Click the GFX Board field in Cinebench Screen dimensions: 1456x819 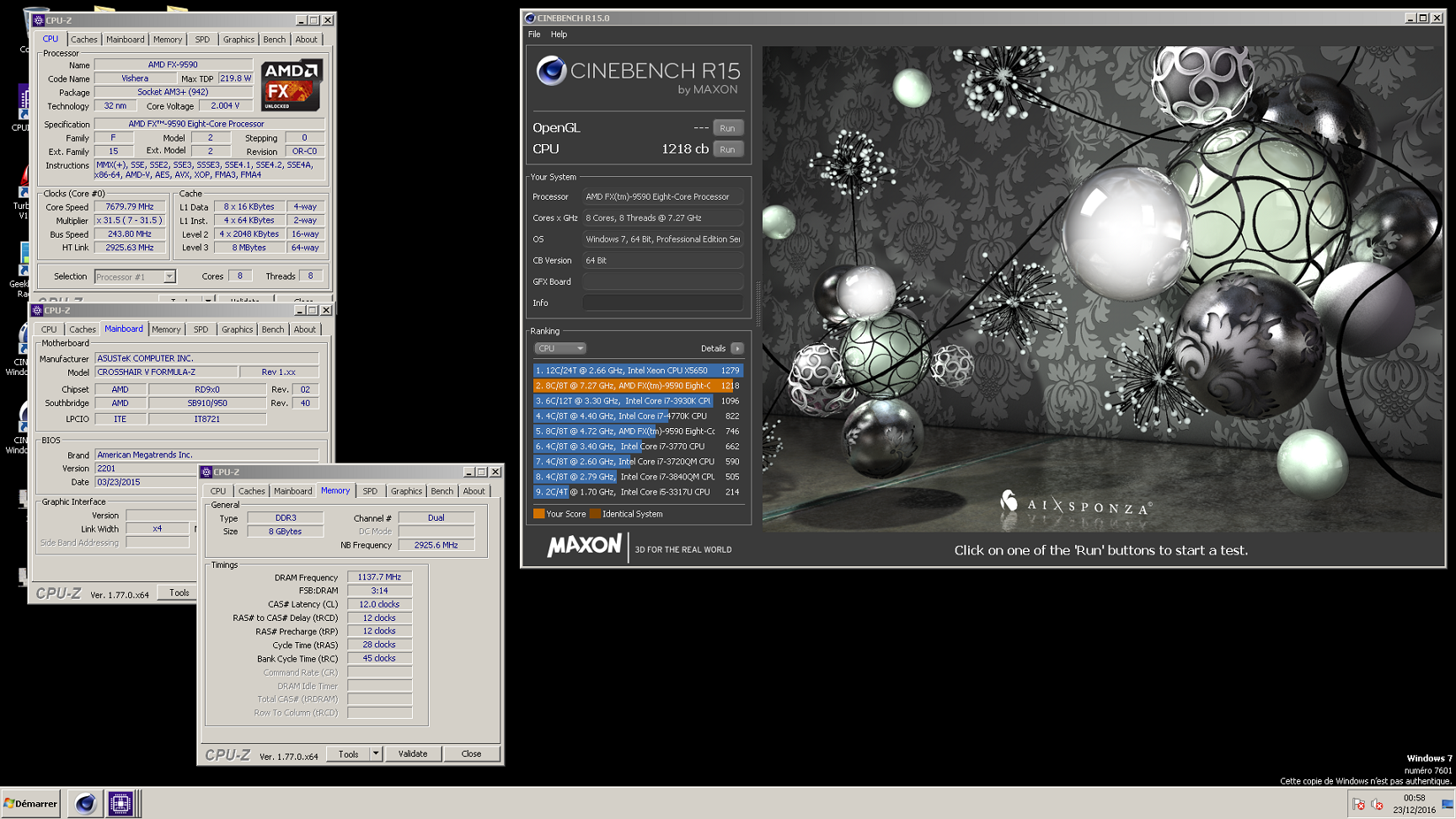(663, 281)
